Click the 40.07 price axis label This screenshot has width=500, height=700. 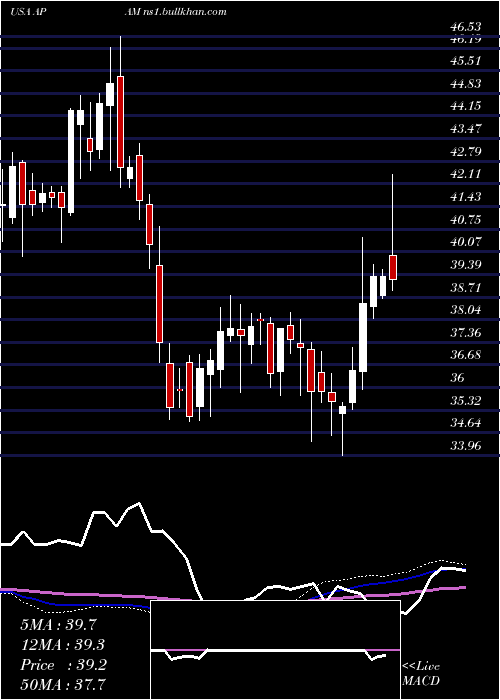(x=466, y=242)
